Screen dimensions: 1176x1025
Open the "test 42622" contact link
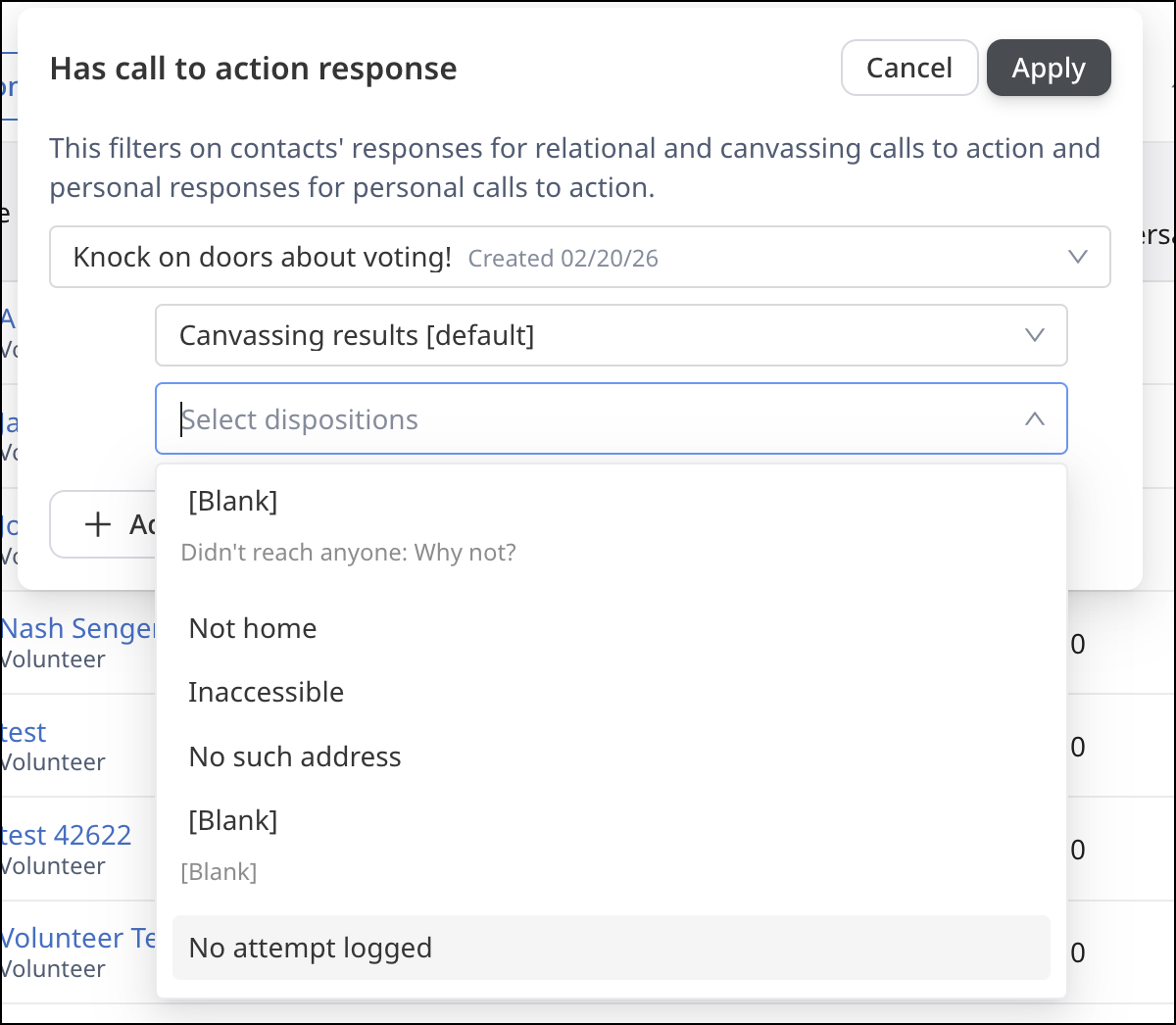67,835
